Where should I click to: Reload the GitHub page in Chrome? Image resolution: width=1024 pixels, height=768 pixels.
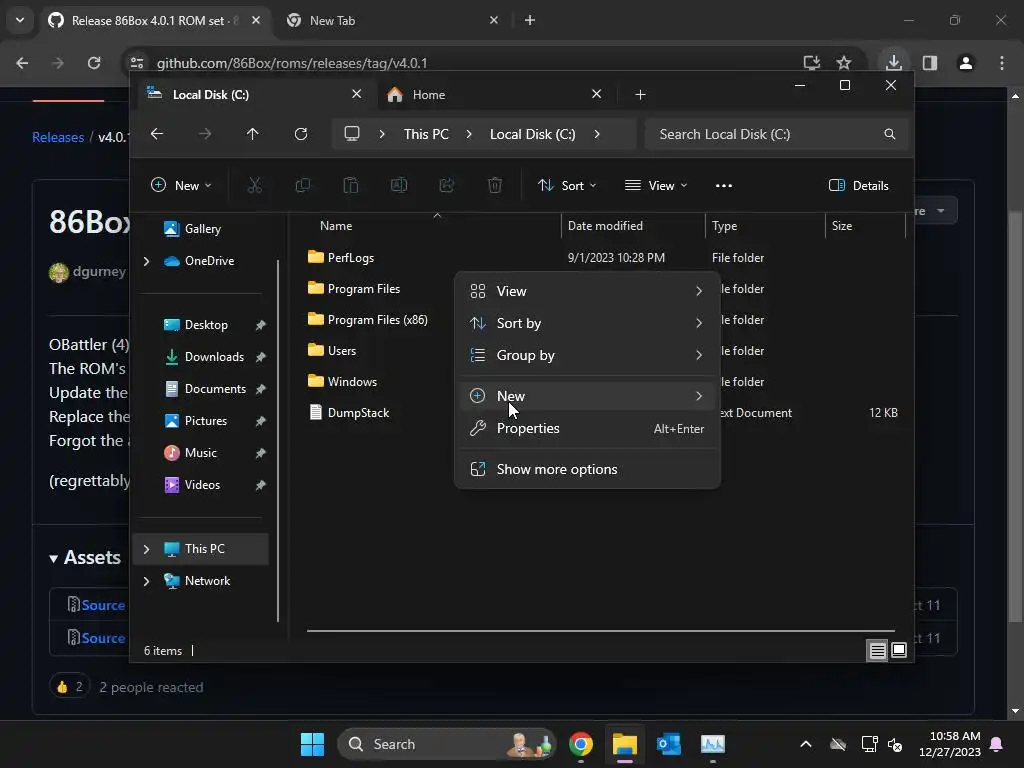click(94, 63)
